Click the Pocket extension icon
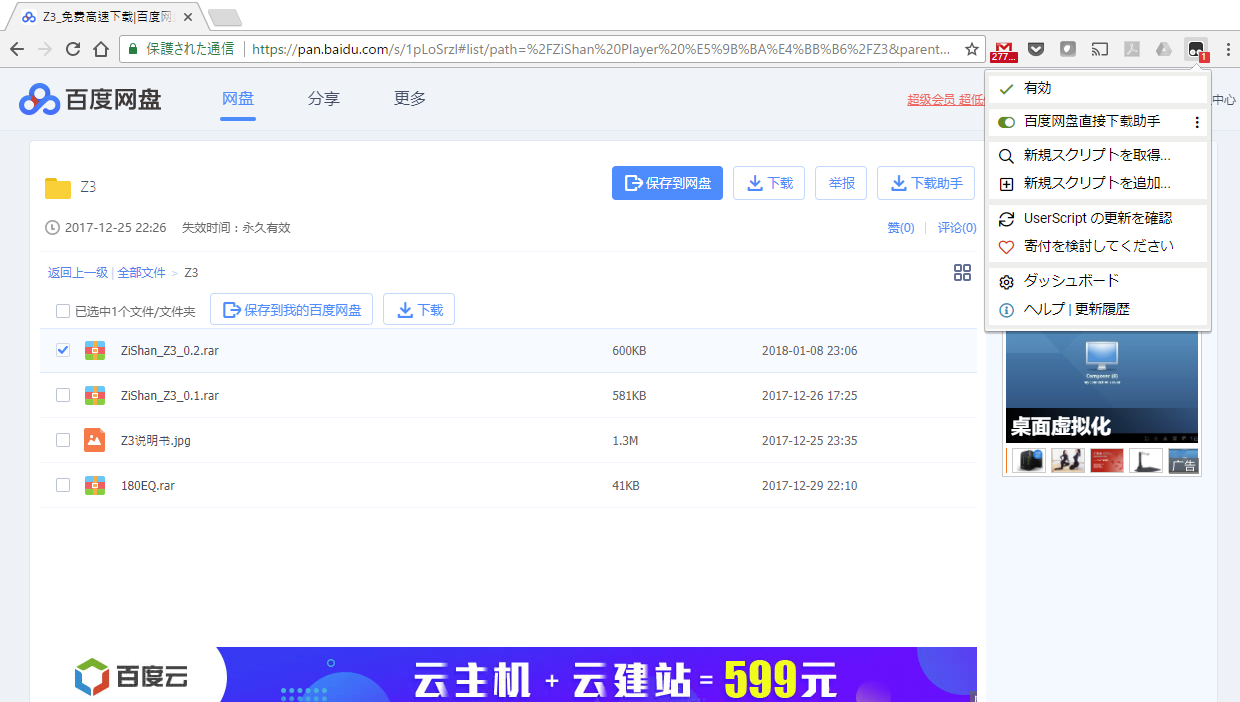This screenshot has height=702, width=1240. (1037, 48)
